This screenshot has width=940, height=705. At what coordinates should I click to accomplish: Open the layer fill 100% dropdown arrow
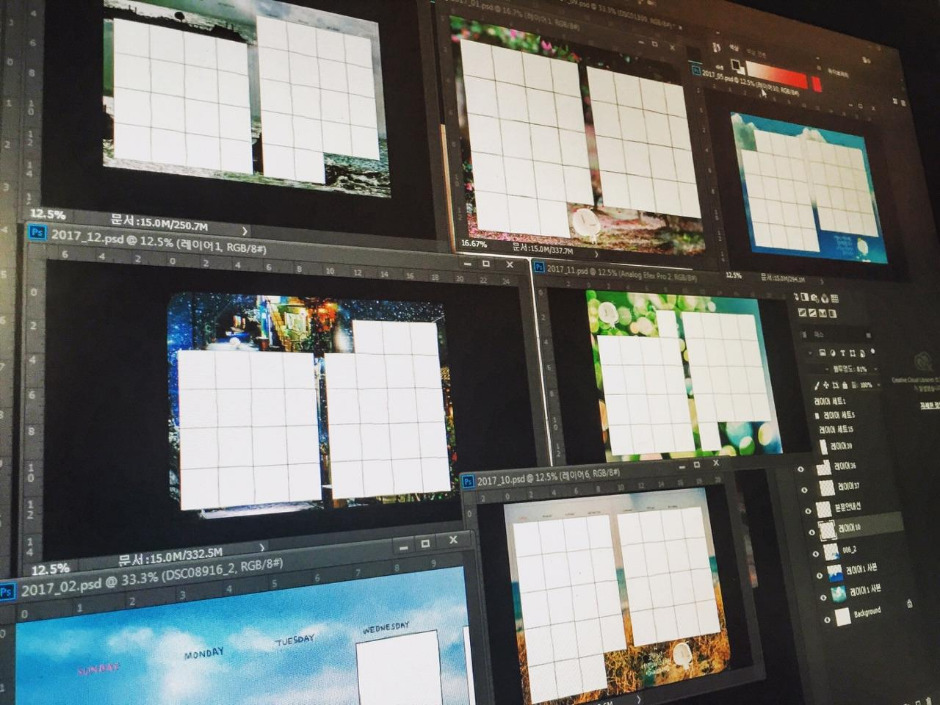878,385
